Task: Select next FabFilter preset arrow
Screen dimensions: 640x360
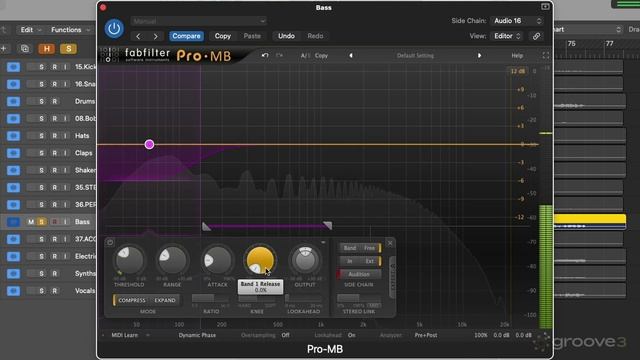Action: tap(480, 56)
